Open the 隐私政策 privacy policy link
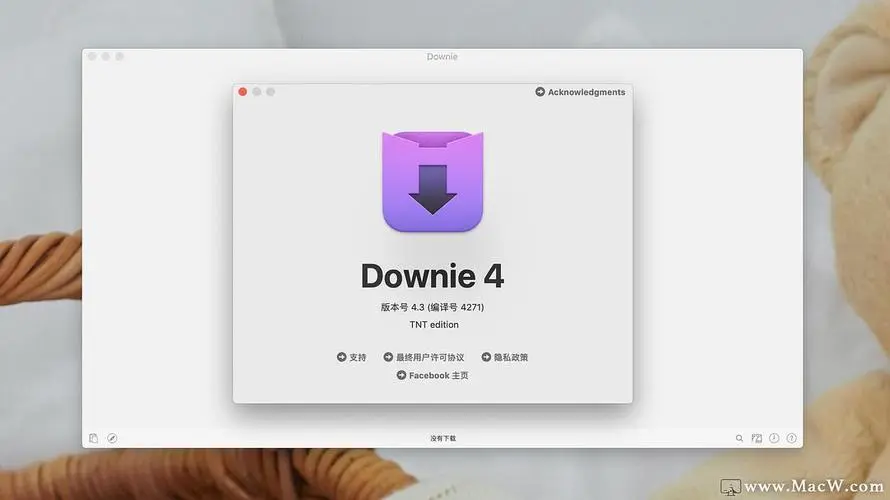This screenshot has height=500, width=890. (x=511, y=357)
